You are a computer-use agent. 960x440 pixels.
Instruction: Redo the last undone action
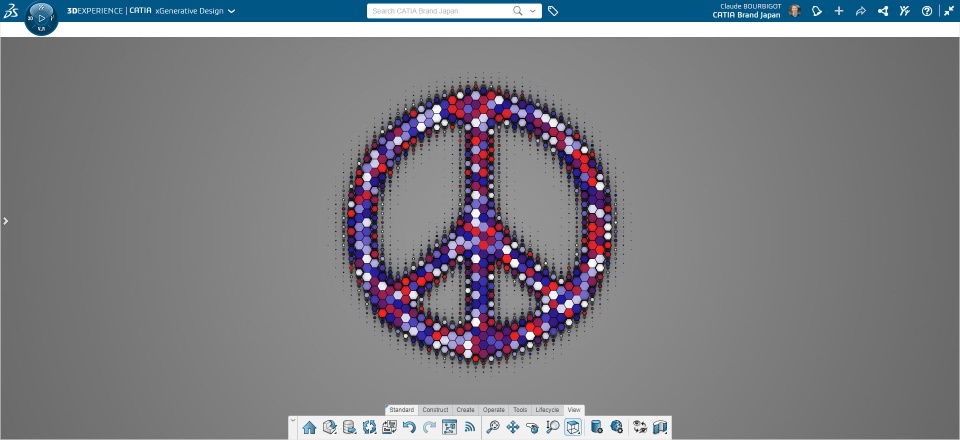429,427
